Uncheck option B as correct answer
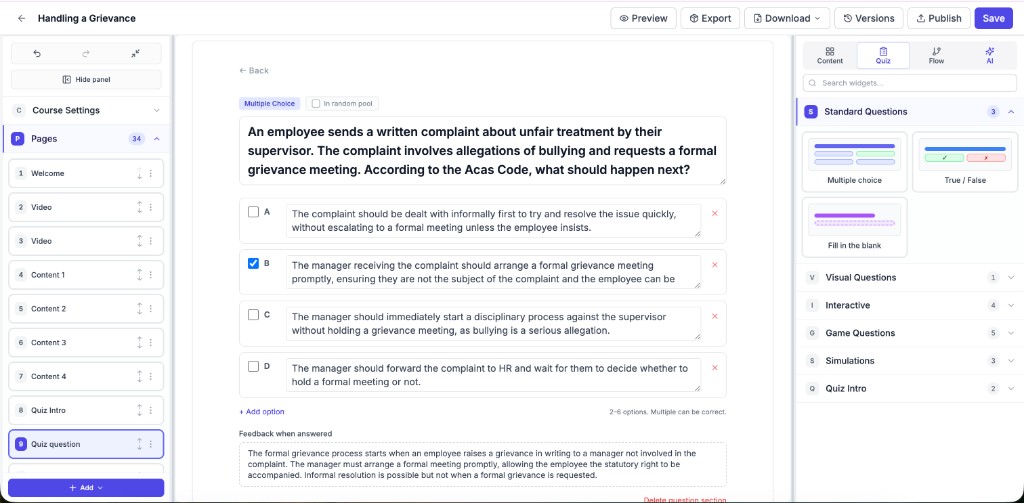The height and width of the screenshot is (503, 1024). click(x=253, y=263)
